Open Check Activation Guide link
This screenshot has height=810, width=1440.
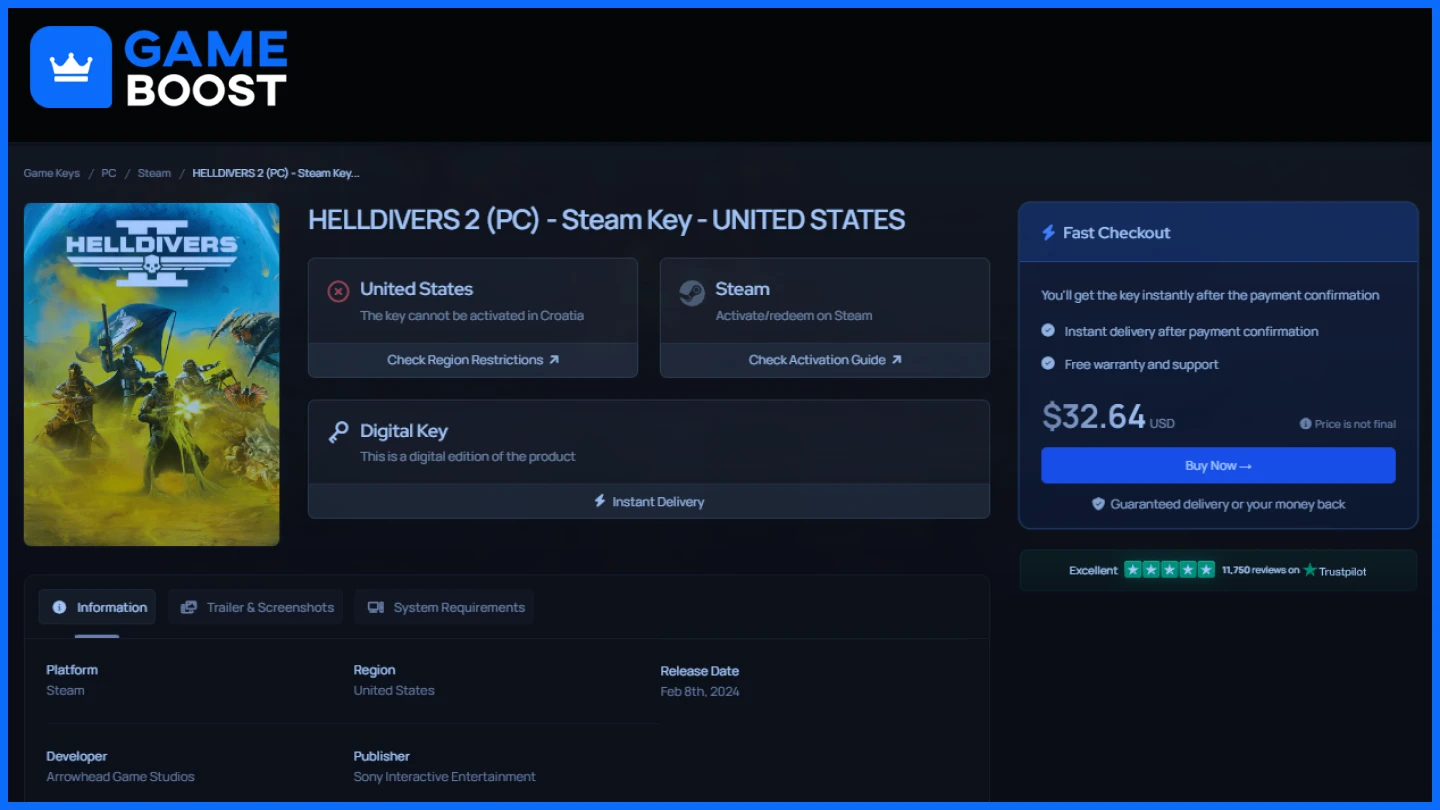825,360
